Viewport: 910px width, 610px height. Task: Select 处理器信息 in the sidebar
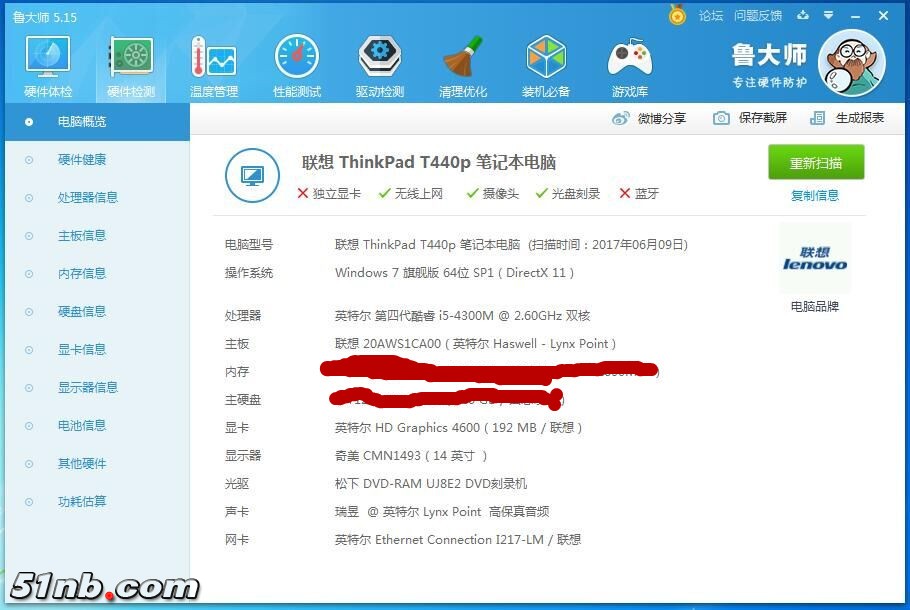[90, 197]
